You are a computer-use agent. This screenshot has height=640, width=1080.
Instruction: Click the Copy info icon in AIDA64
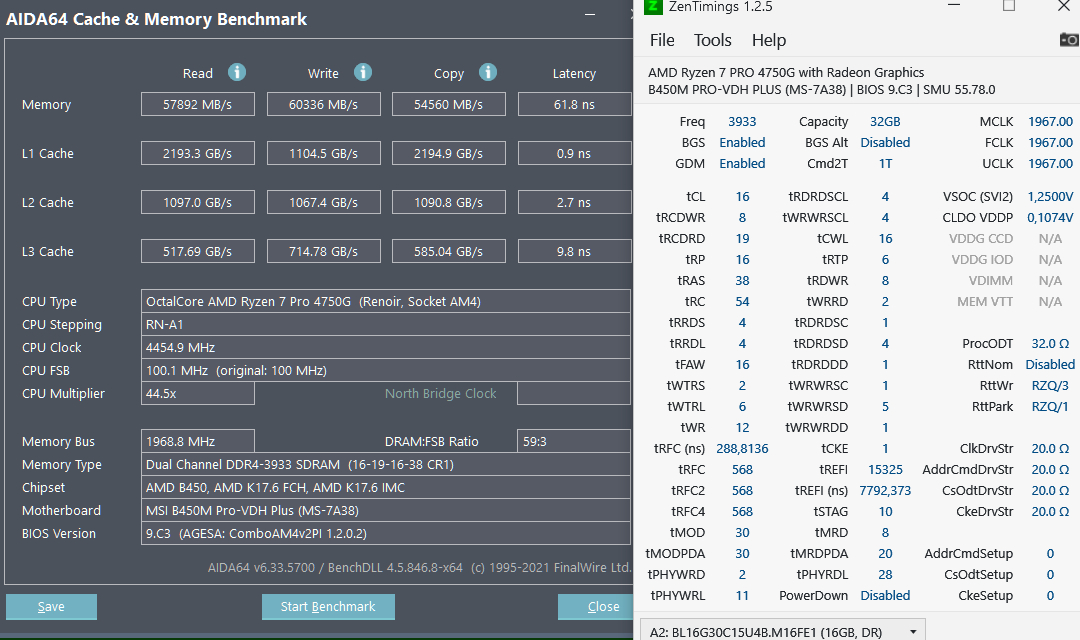pos(488,72)
